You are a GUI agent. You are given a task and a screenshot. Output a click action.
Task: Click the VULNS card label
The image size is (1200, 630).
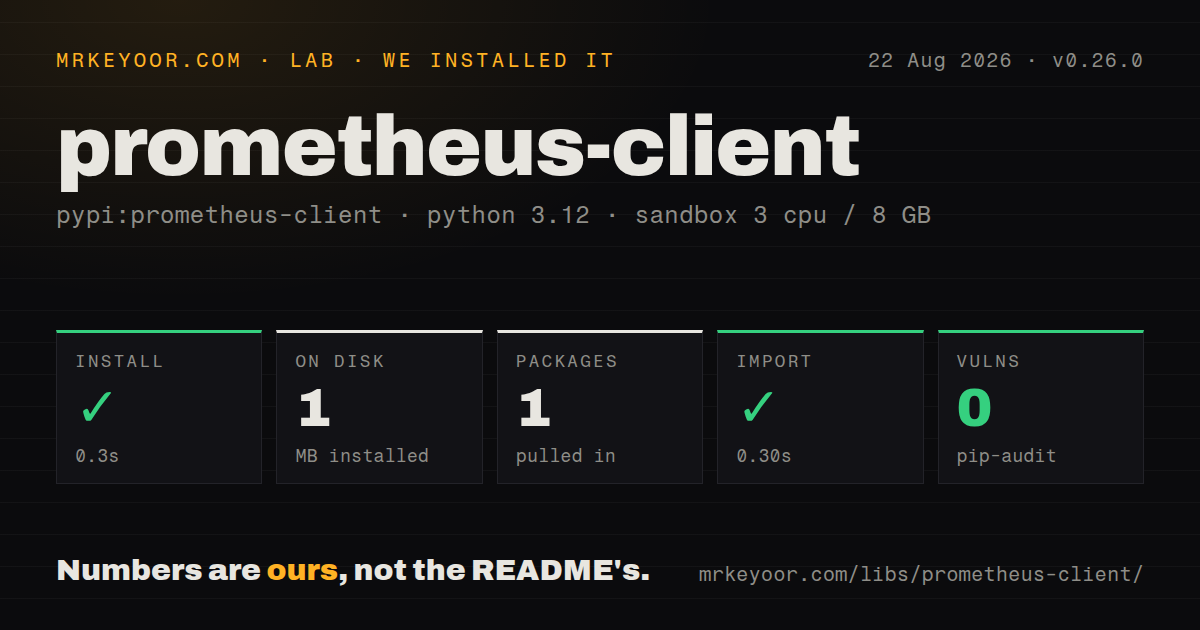[x=988, y=362]
